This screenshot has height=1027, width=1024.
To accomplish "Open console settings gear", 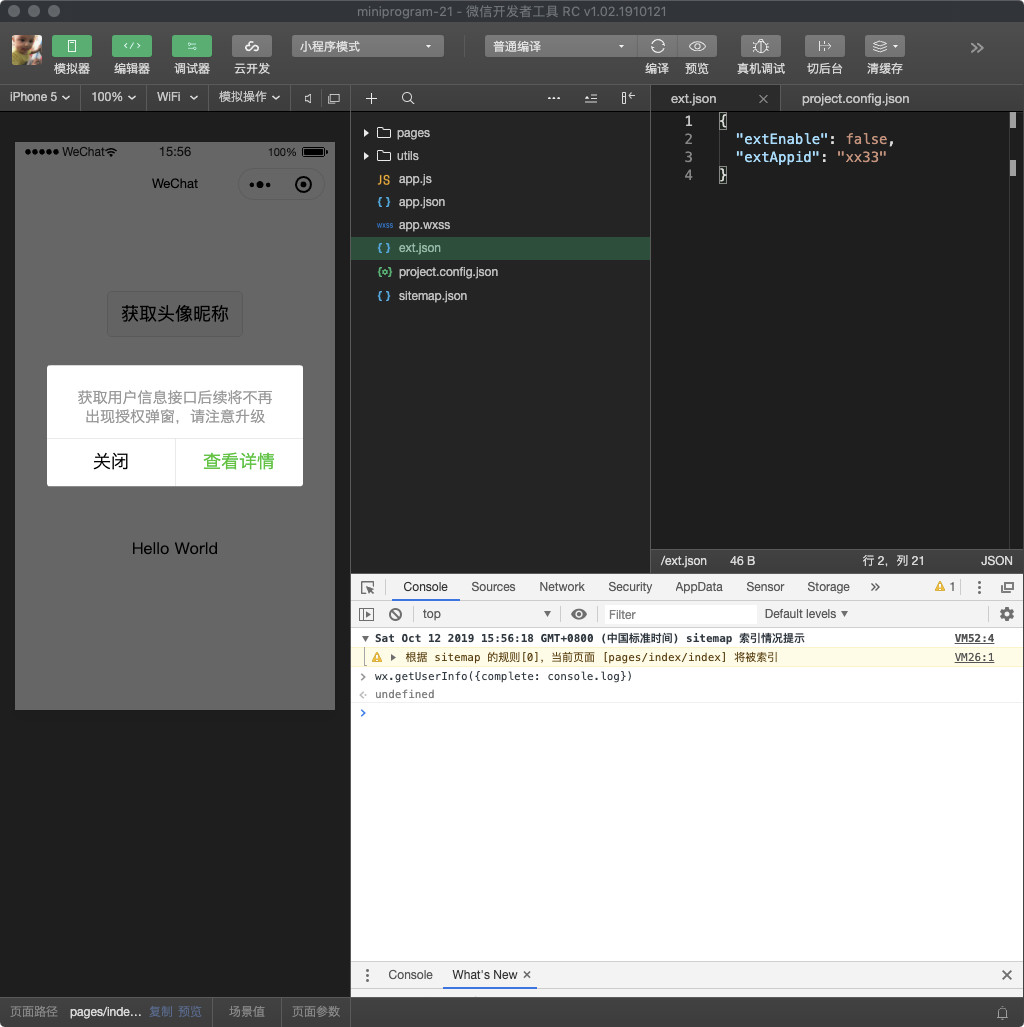I will (x=1007, y=614).
